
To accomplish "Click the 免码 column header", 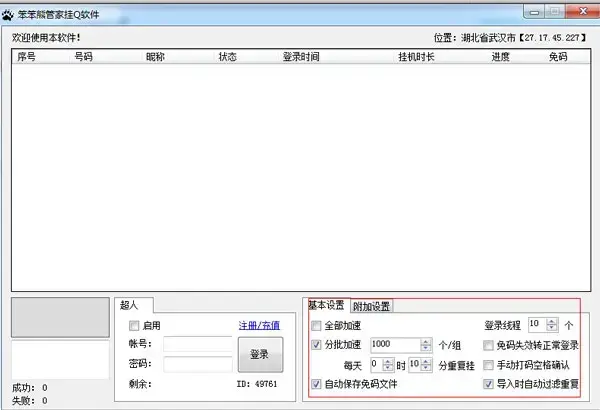I will pyautogui.click(x=558, y=57).
